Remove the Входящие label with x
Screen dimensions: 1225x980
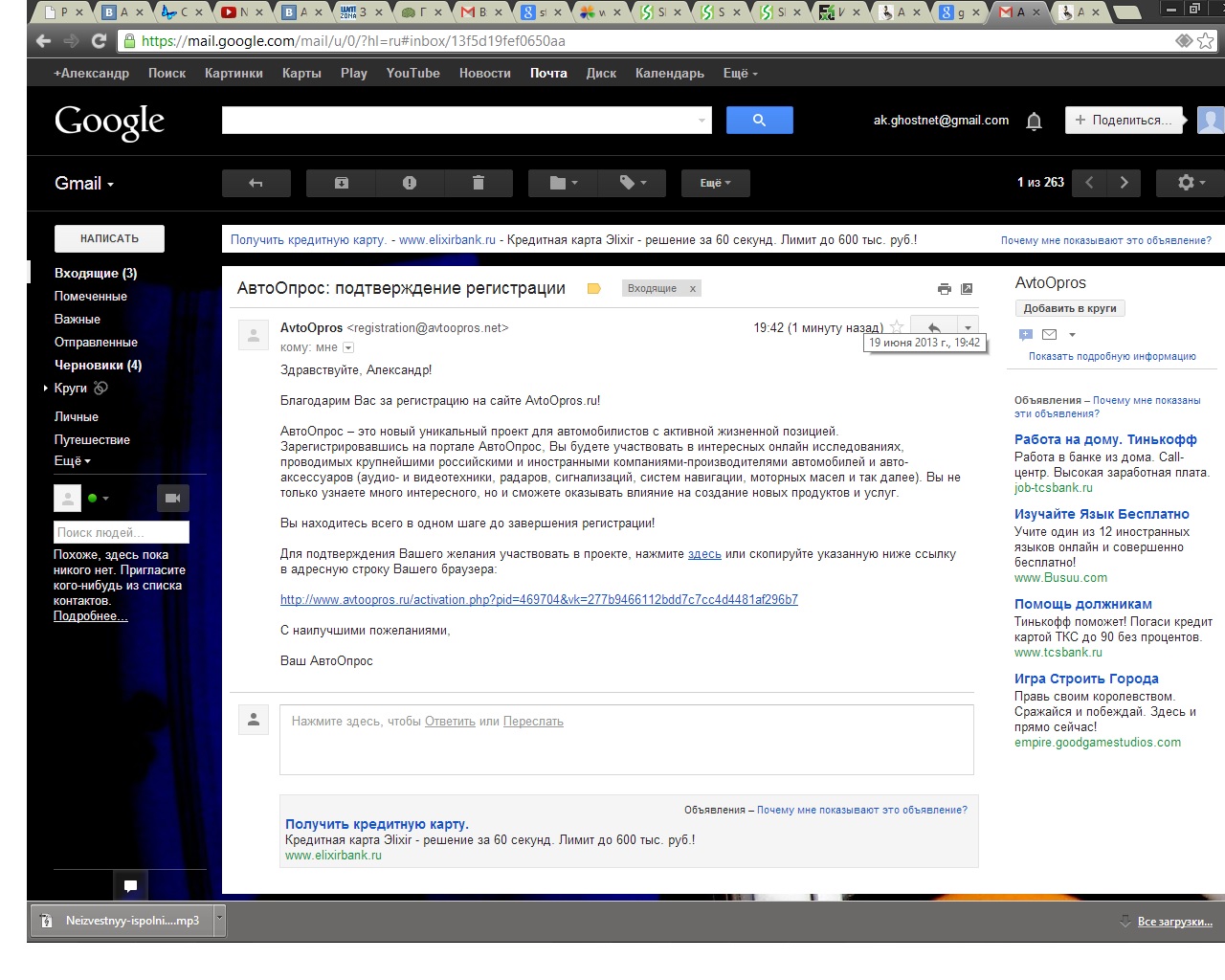tap(693, 288)
